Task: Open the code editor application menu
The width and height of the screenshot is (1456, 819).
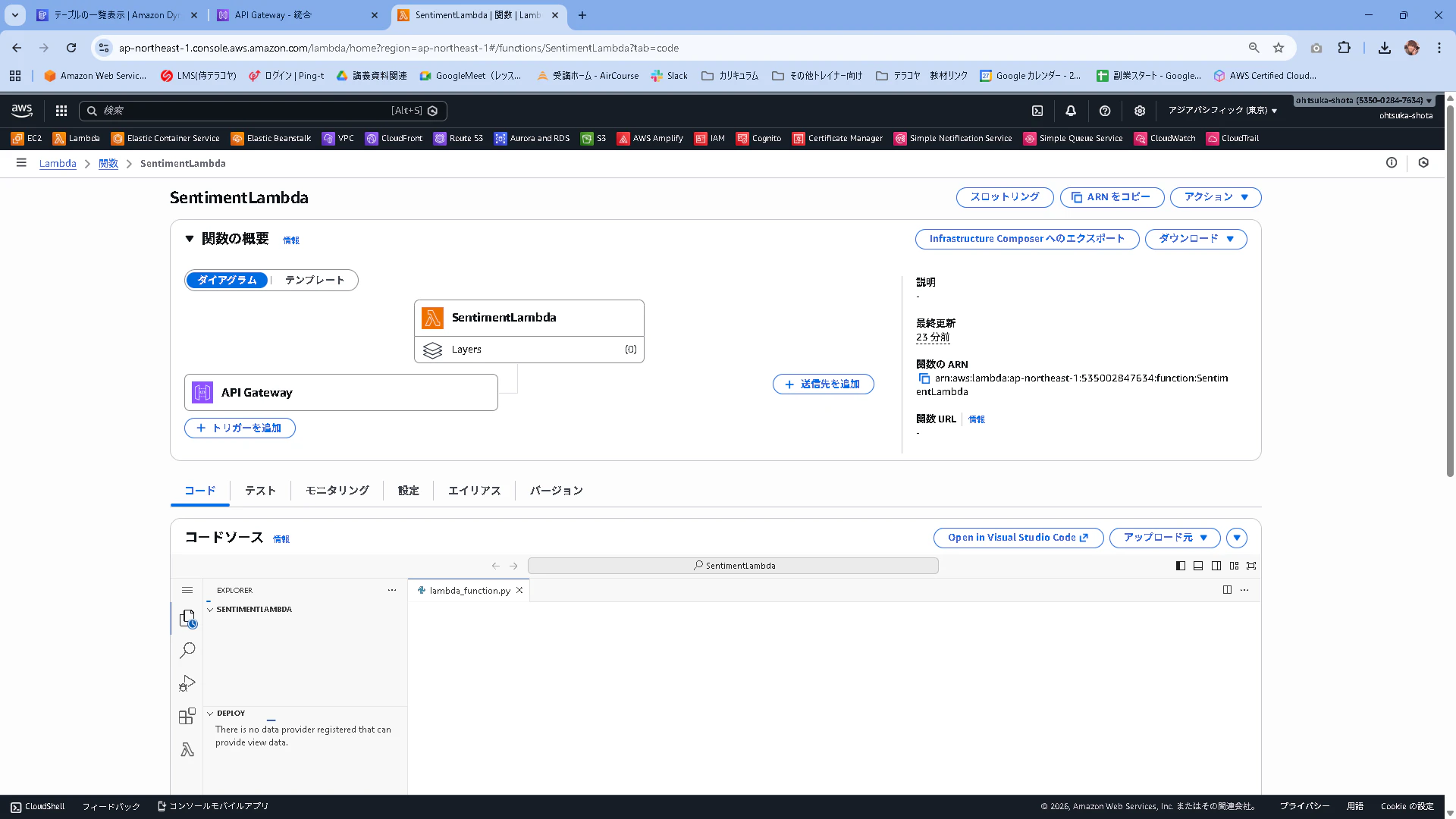Action: [x=187, y=590]
